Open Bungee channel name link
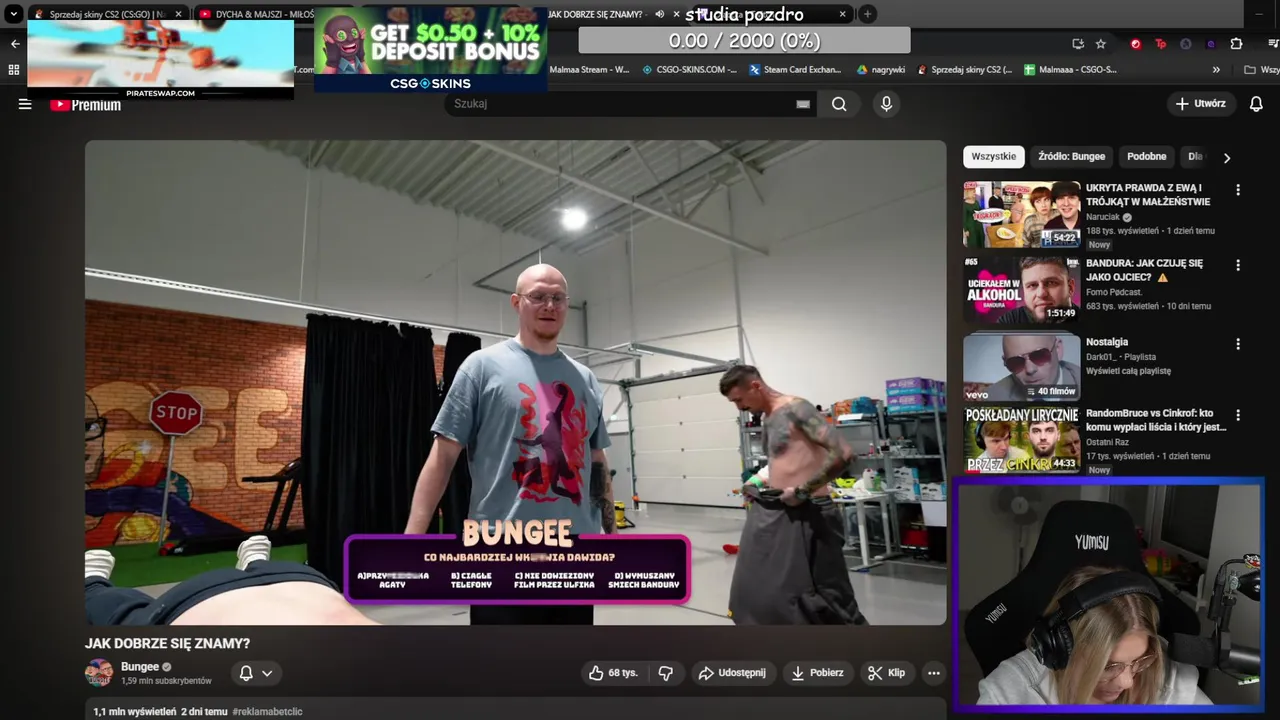 point(140,667)
